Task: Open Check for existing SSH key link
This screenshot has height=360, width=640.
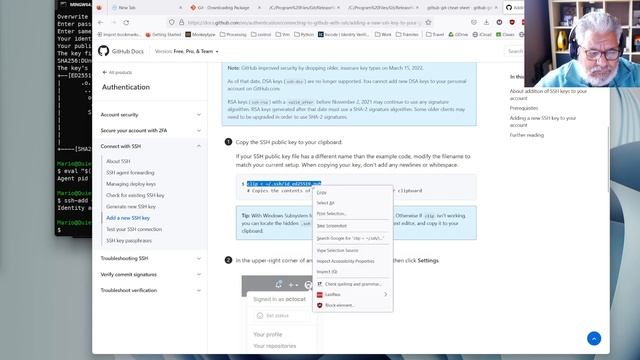Action: (x=135, y=195)
